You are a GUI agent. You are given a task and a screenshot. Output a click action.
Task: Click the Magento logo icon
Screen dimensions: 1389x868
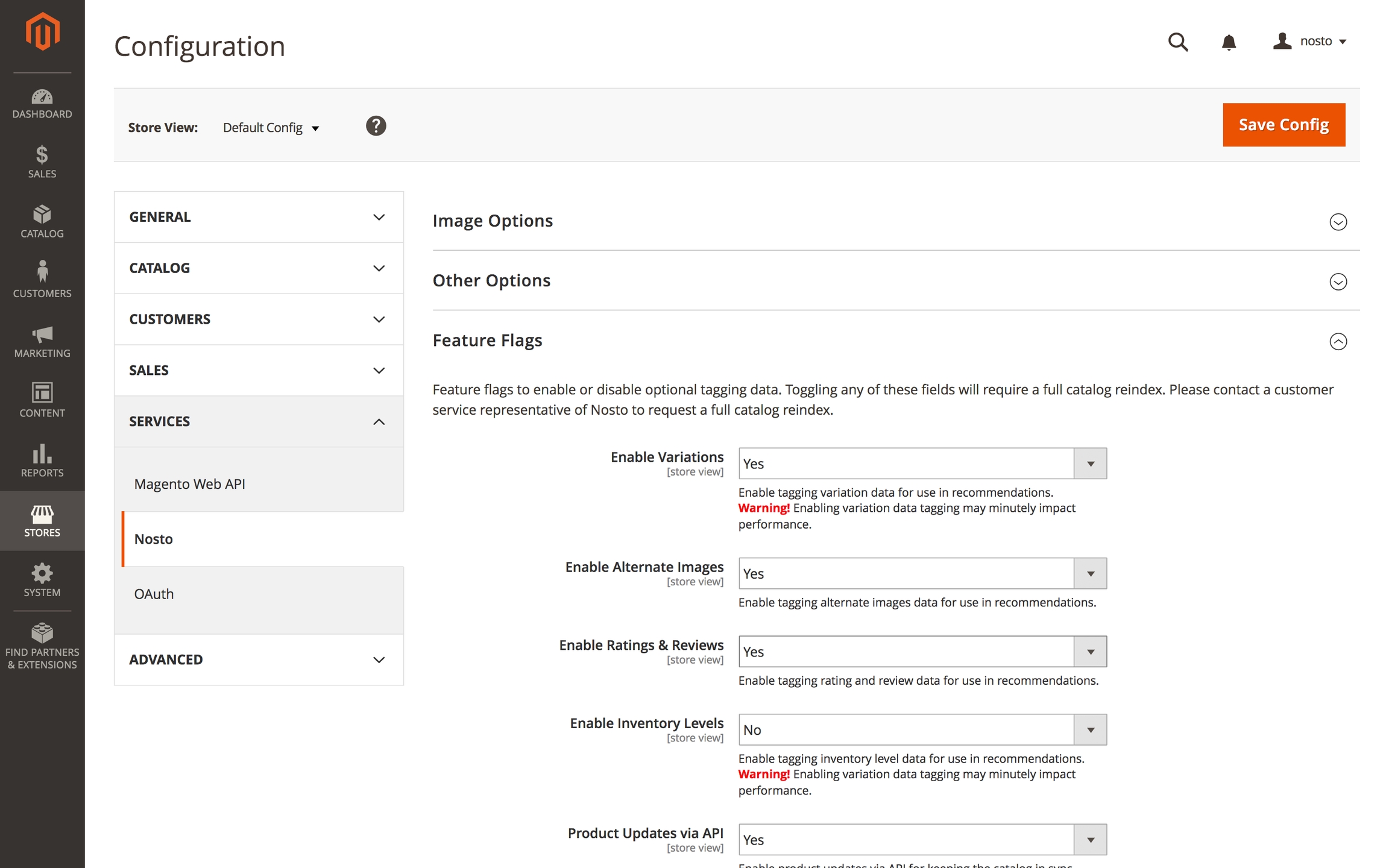click(x=42, y=31)
